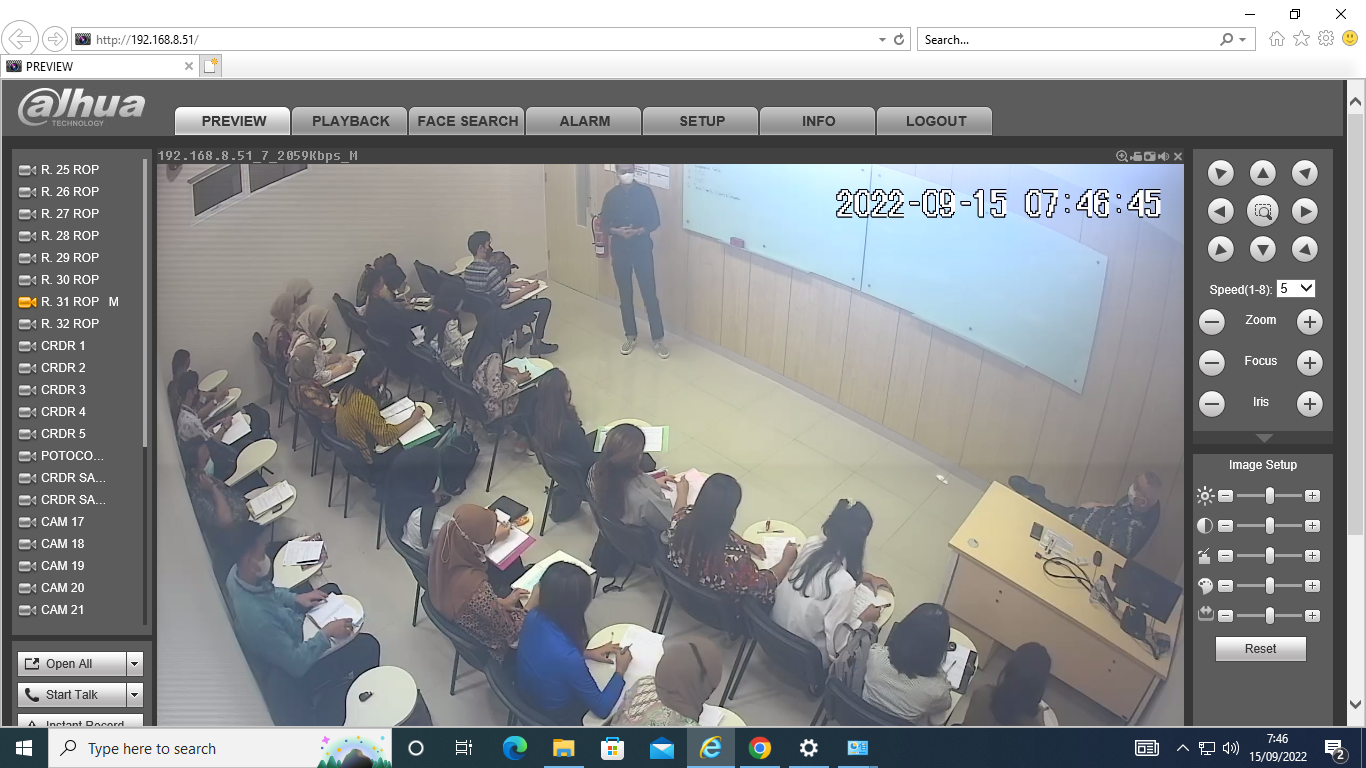
Task: Activate the 3D positioning button in PTZ center
Action: (1263, 211)
